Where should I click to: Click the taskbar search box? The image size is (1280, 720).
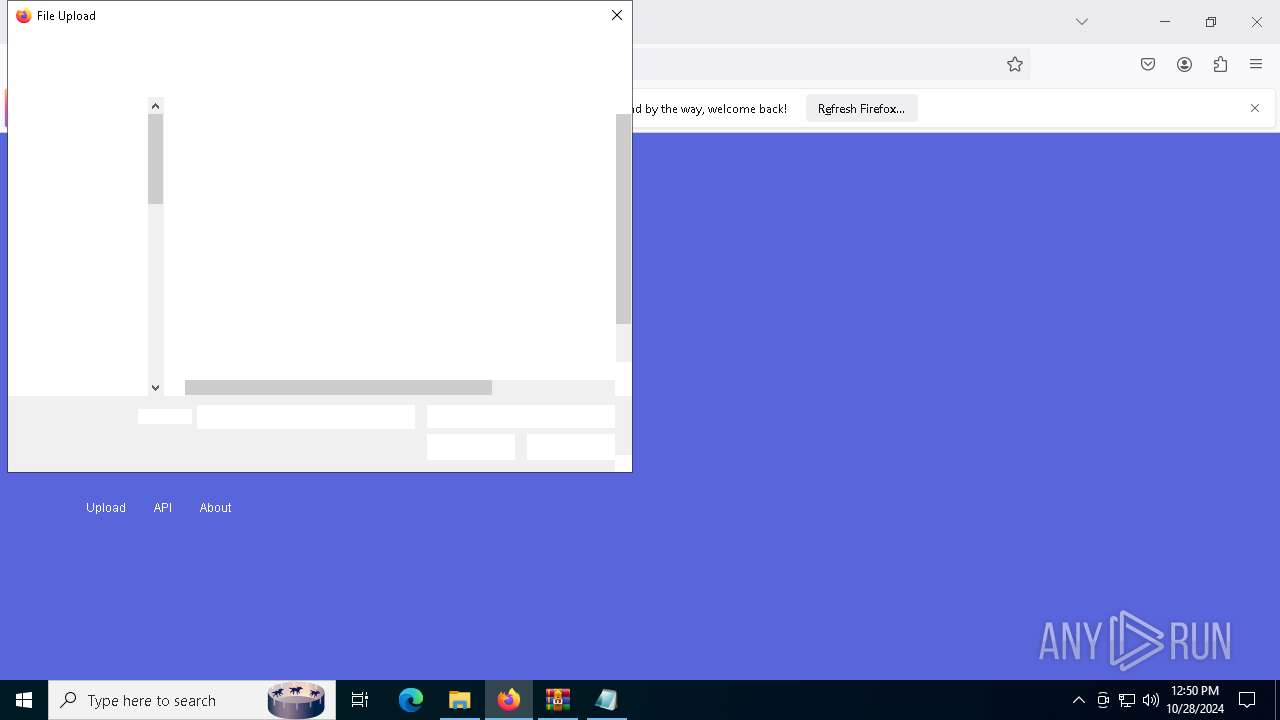192,700
